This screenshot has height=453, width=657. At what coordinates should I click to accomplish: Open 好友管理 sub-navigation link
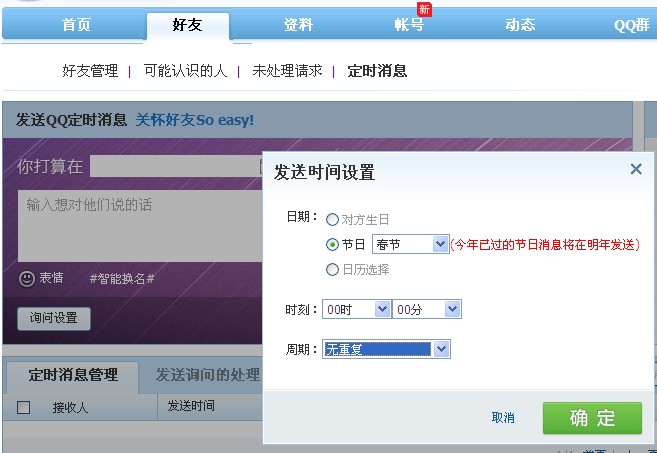(90, 71)
